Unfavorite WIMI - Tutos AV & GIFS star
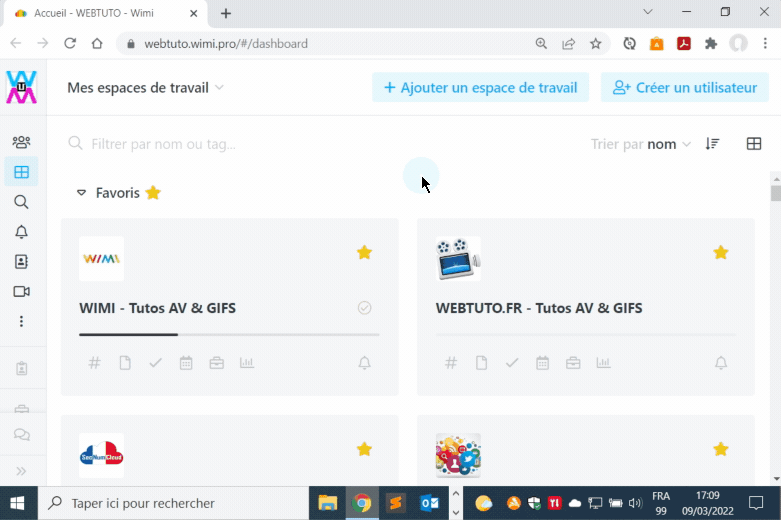This screenshot has height=520, width=781. 365,253
